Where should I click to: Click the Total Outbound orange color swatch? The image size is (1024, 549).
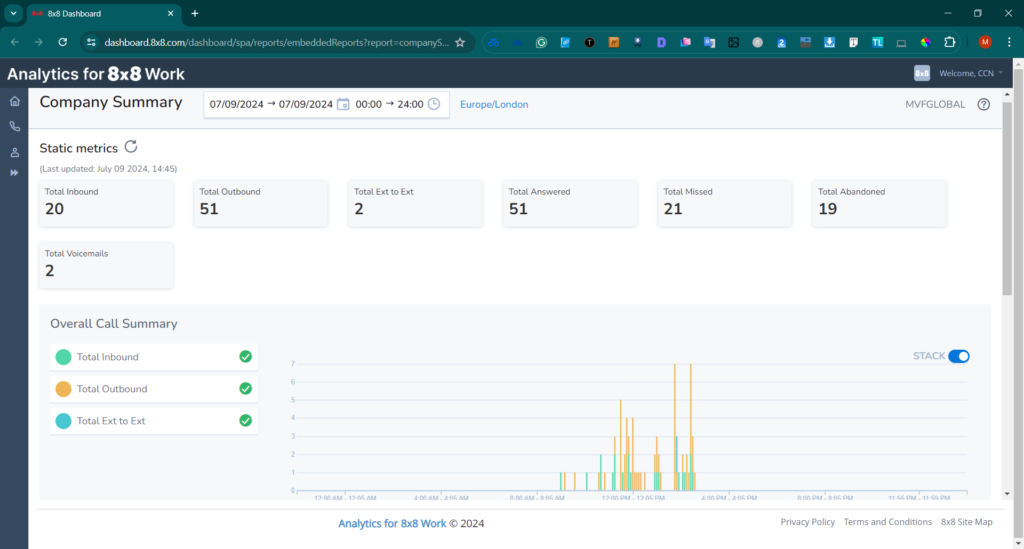(x=63, y=389)
